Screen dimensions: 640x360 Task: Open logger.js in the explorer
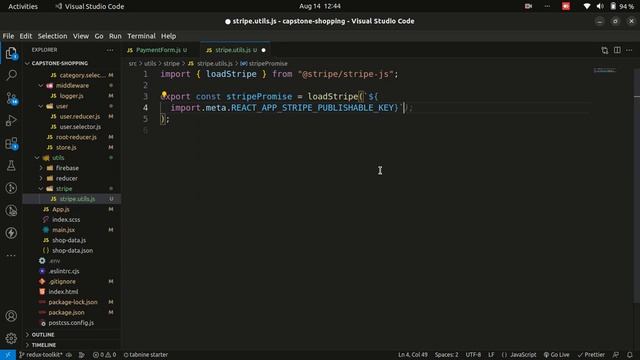71,96
